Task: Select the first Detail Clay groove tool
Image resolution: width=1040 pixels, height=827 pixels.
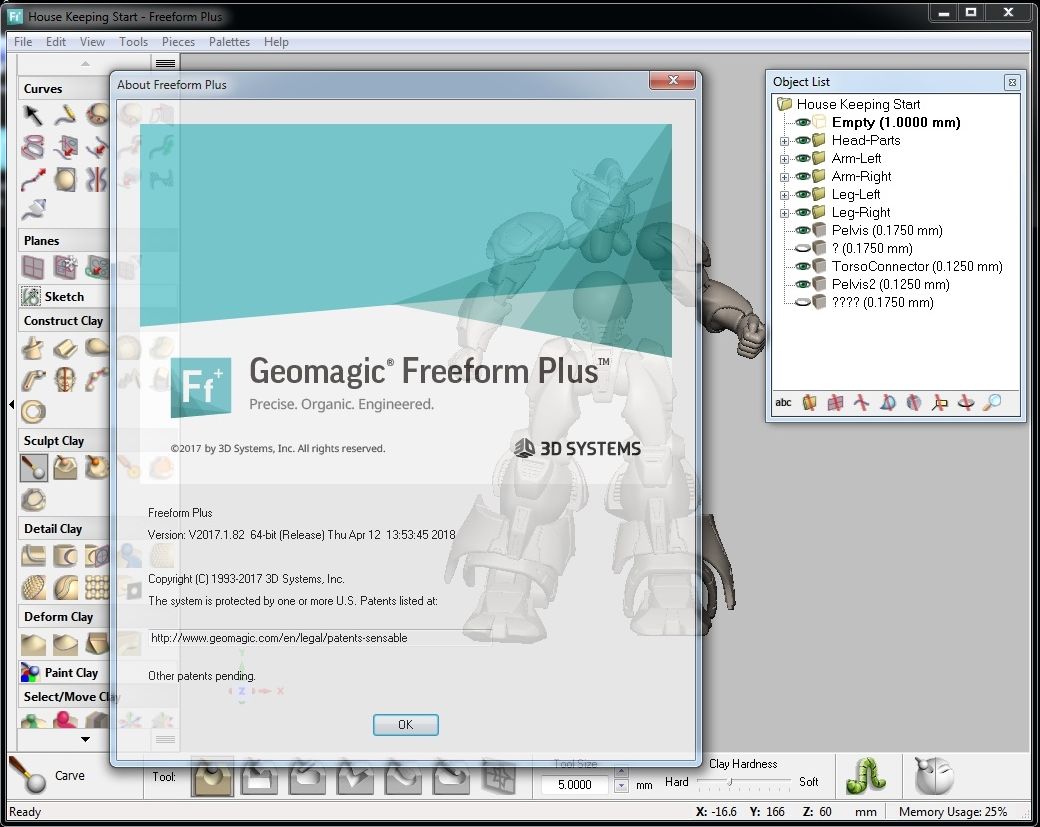Action: [32, 556]
